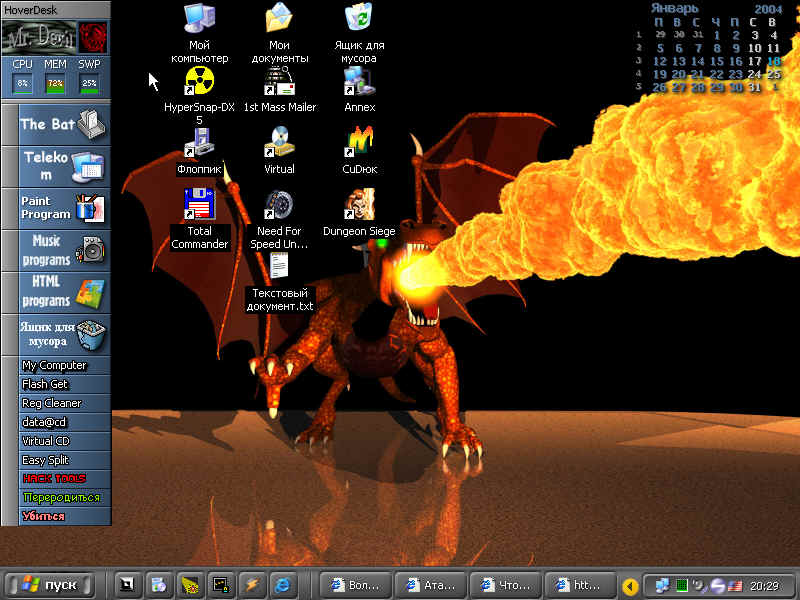Click the green chip tray icon
Viewport: 800px width, 600px height.
(682, 586)
